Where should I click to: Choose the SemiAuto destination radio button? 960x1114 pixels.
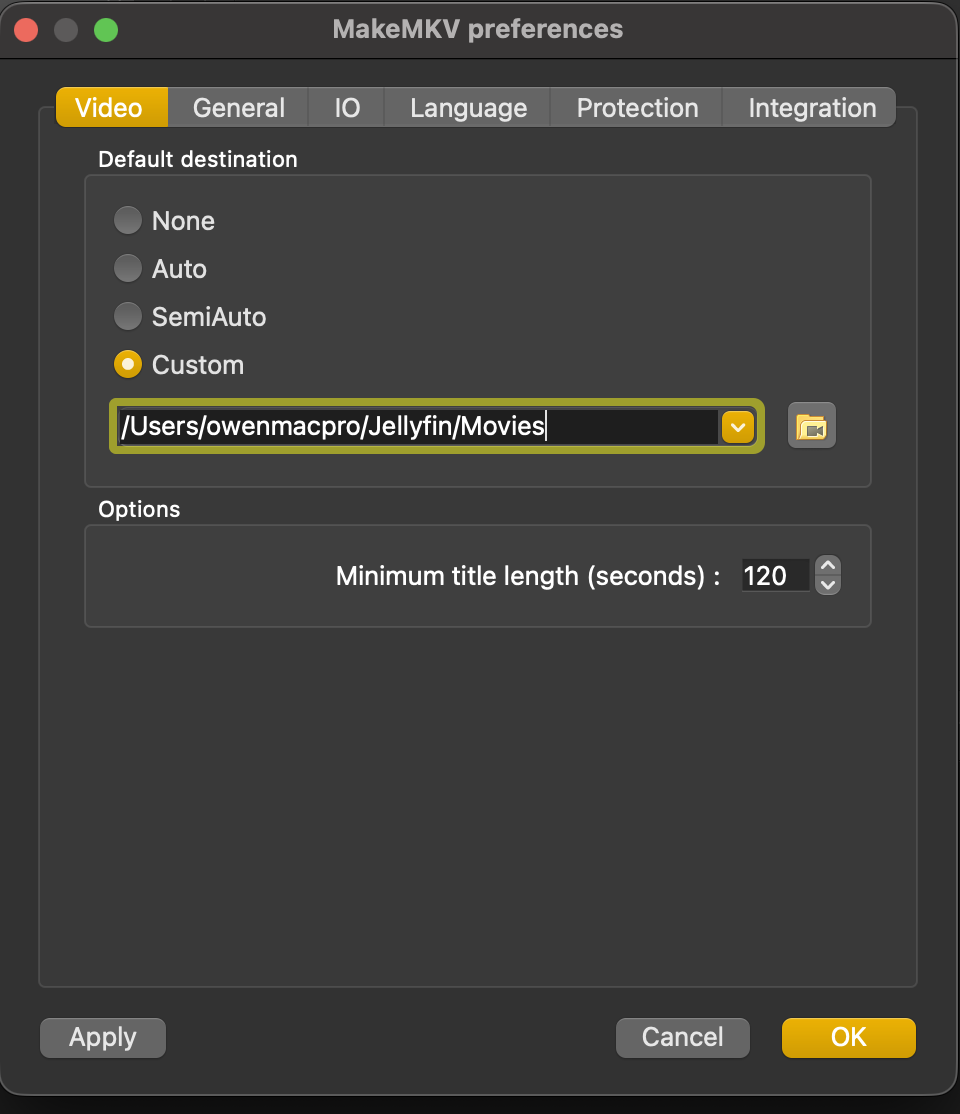point(128,316)
